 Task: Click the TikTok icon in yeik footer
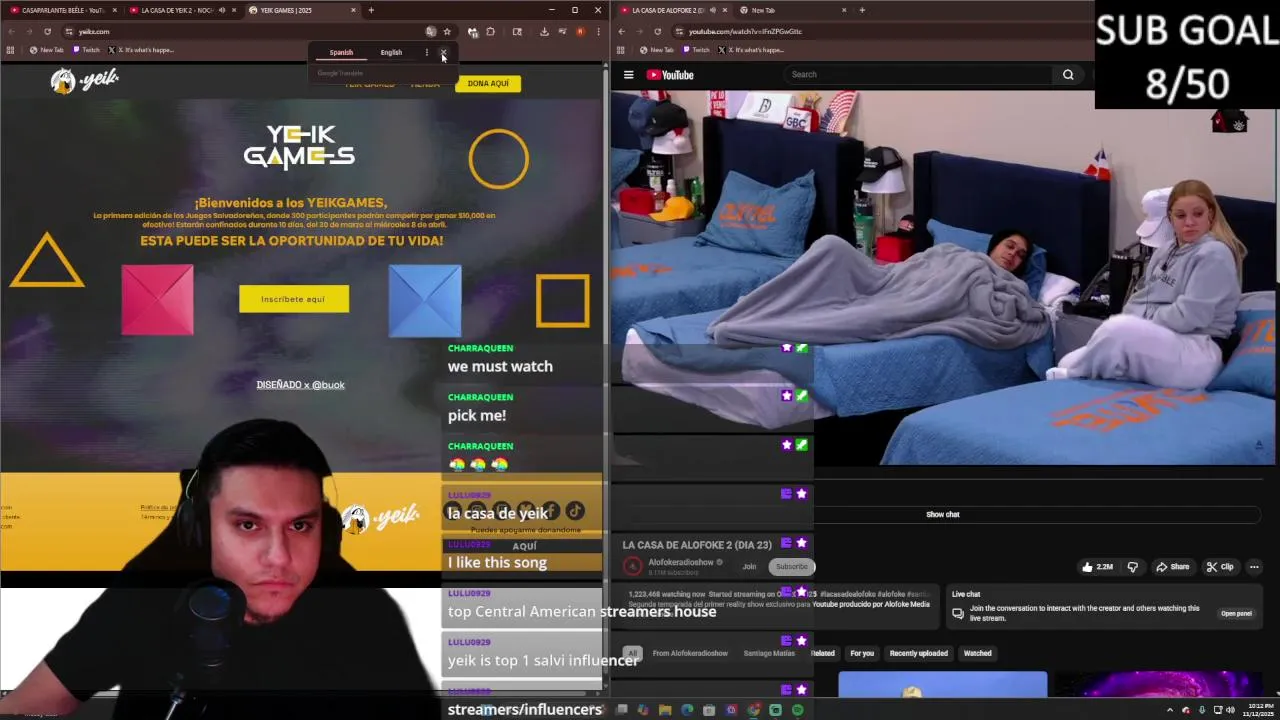point(575,511)
